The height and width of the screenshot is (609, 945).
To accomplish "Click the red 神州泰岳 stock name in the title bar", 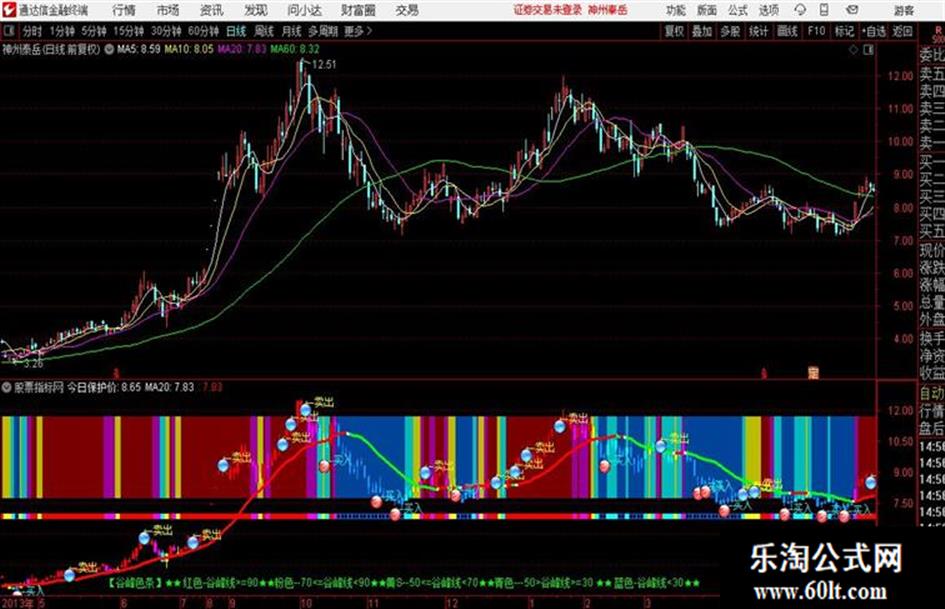I will point(608,10).
